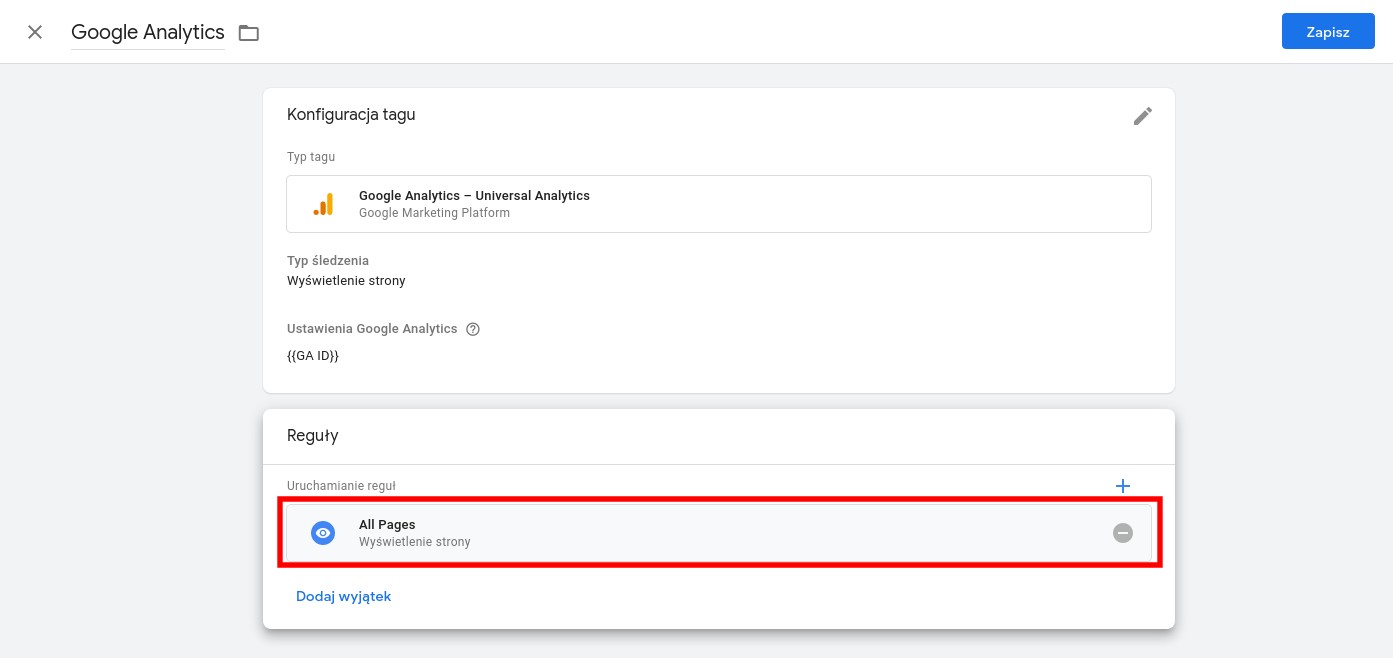Click the blue eye icon of All Pages
This screenshot has height=658, width=1393.
pyautogui.click(x=323, y=533)
